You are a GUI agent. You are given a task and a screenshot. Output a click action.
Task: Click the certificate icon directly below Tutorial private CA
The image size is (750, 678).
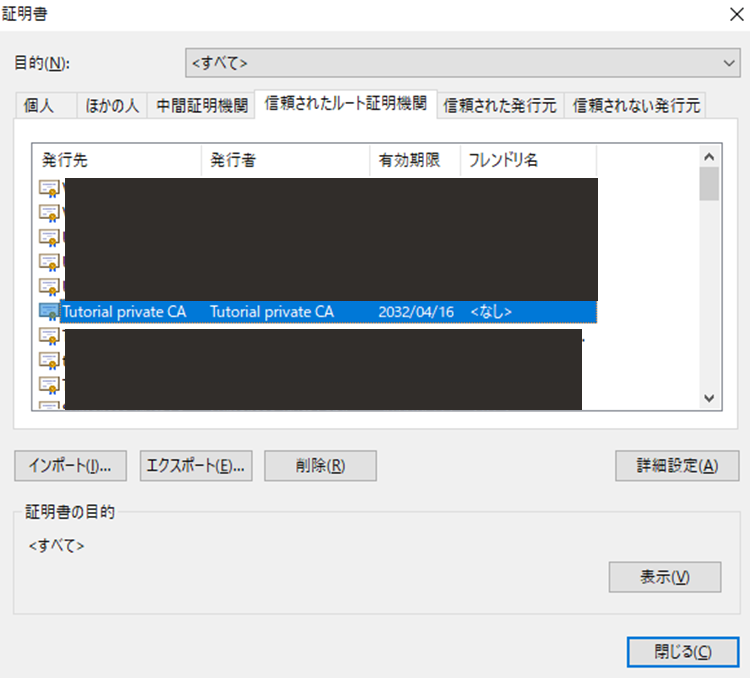48,335
